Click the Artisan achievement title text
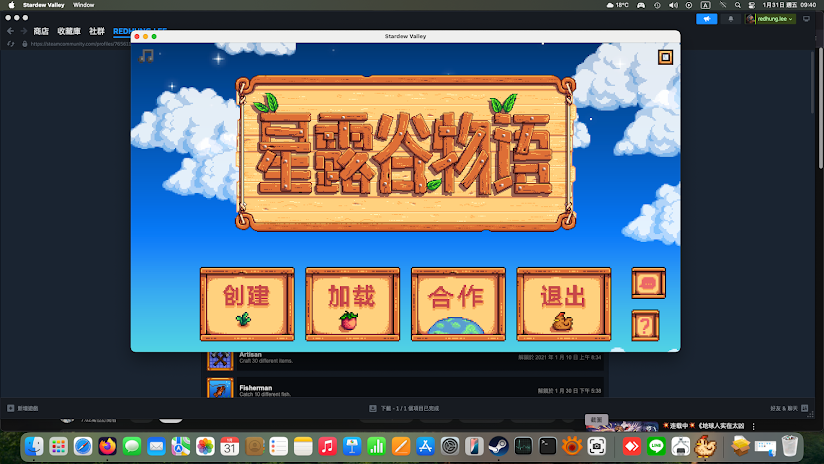 pyautogui.click(x=250, y=355)
